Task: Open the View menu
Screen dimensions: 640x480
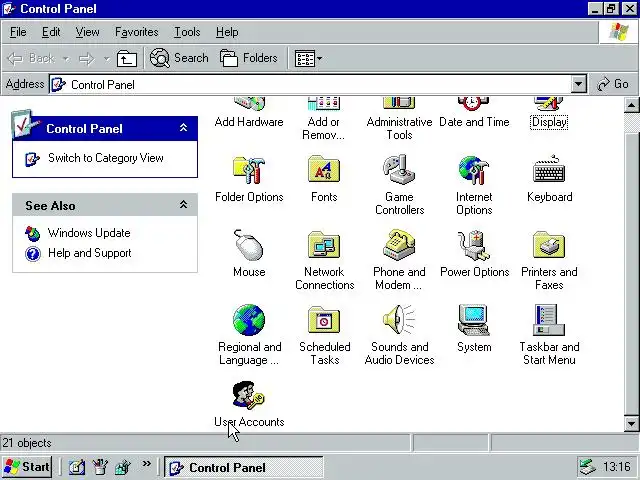Action: coord(87,32)
